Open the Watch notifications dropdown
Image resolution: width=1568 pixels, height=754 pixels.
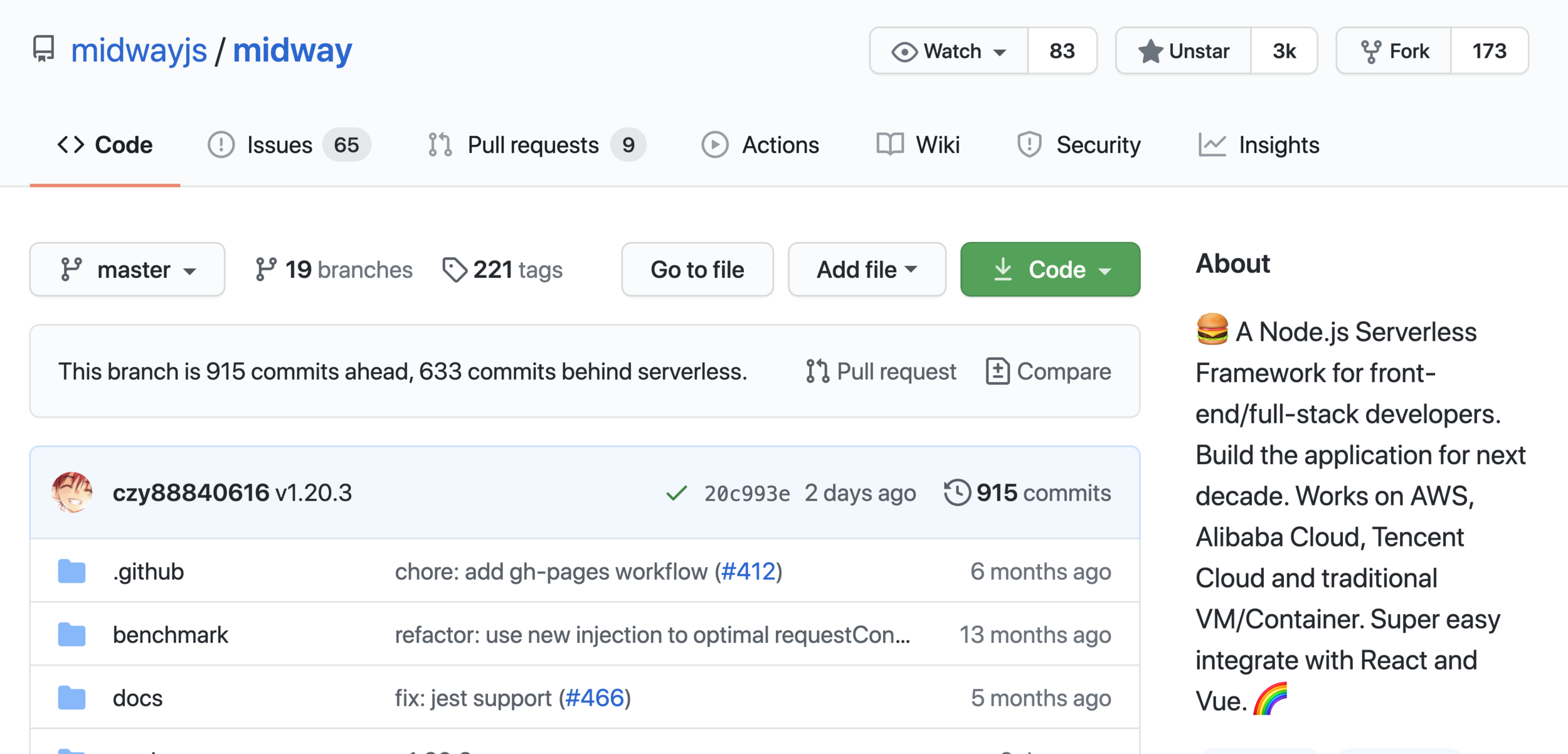(949, 51)
